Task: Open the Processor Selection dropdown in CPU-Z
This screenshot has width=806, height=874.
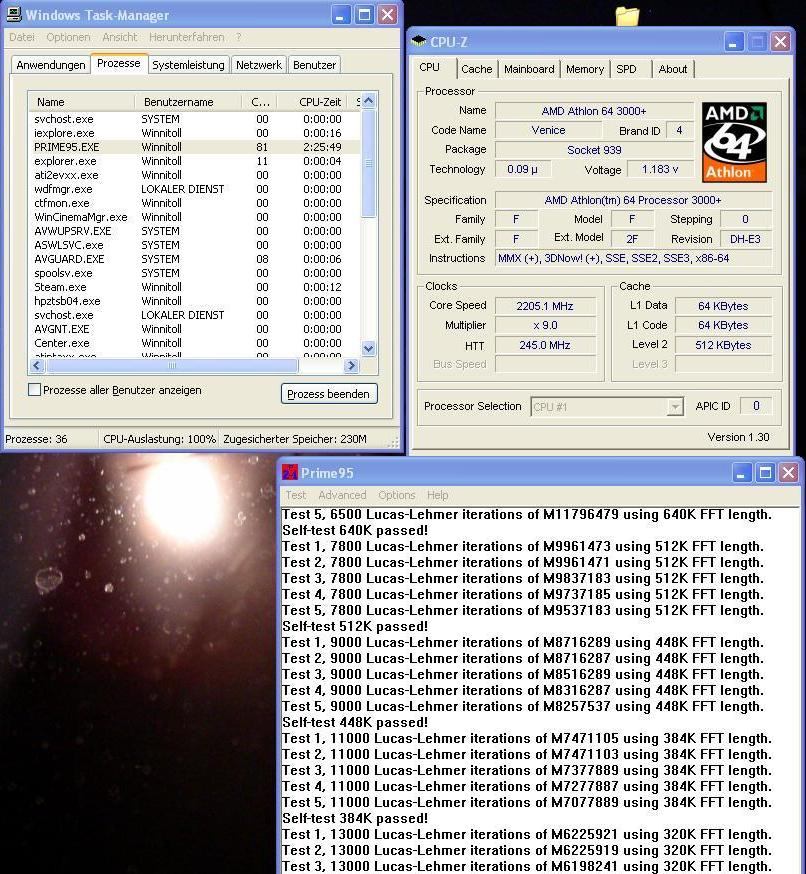Action: 675,407
